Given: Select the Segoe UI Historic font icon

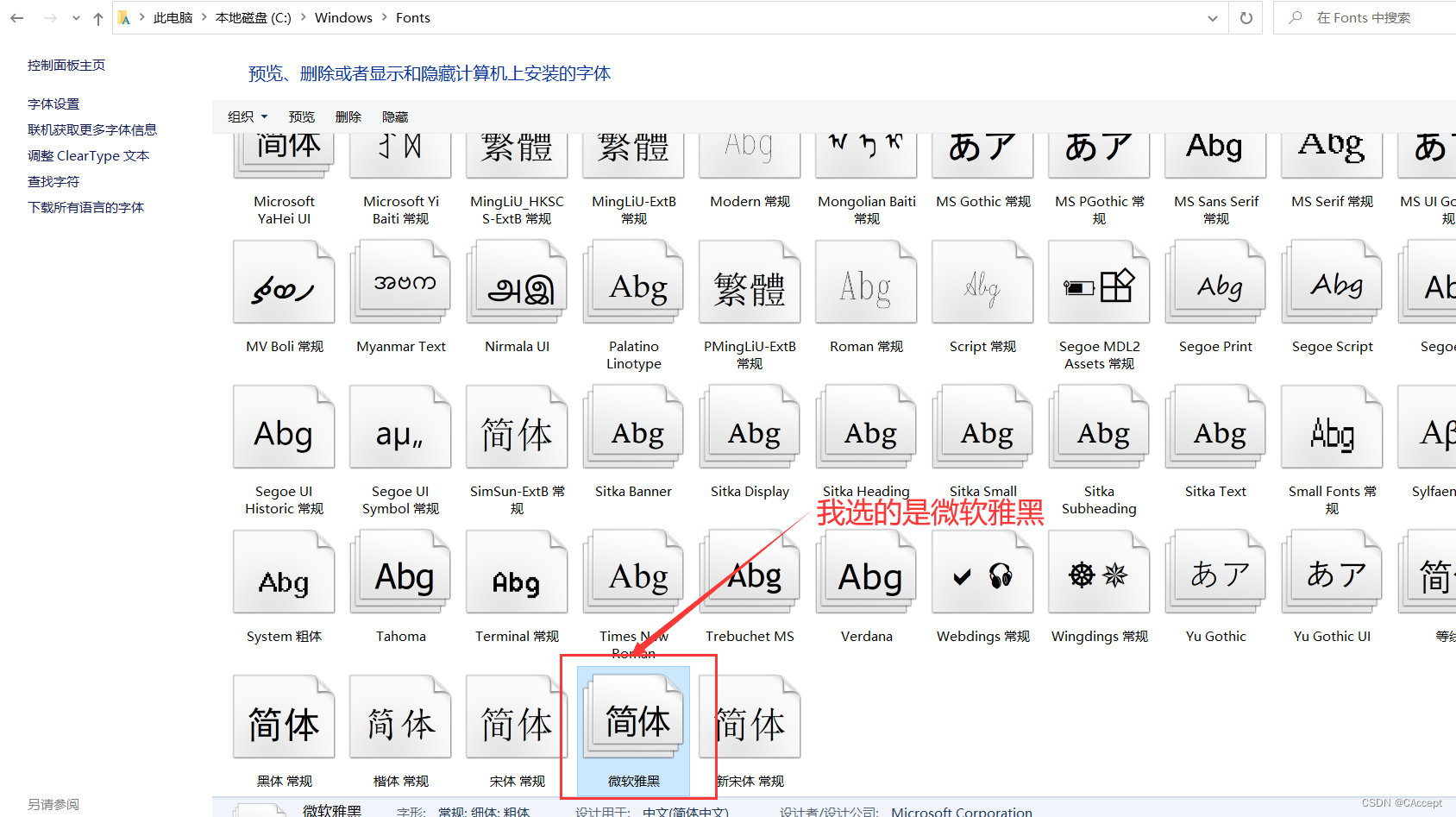Looking at the screenshot, I should click(x=284, y=427).
